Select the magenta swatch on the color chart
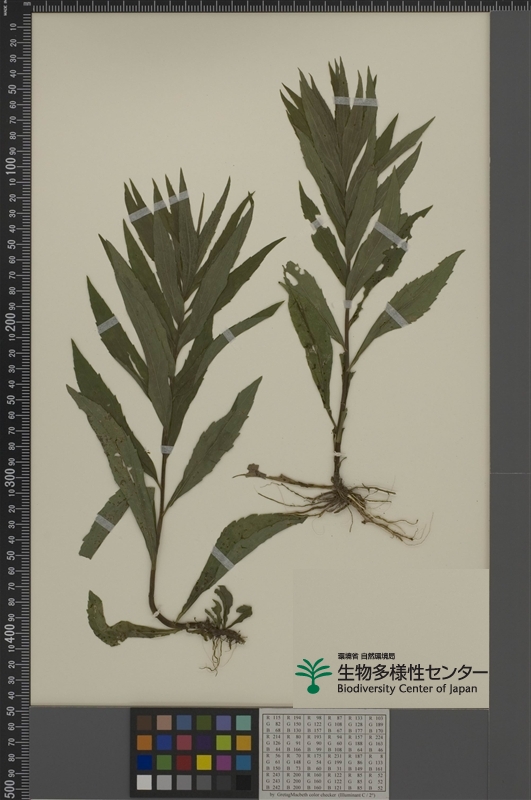This screenshot has height=800, width=531. coord(223,762)
